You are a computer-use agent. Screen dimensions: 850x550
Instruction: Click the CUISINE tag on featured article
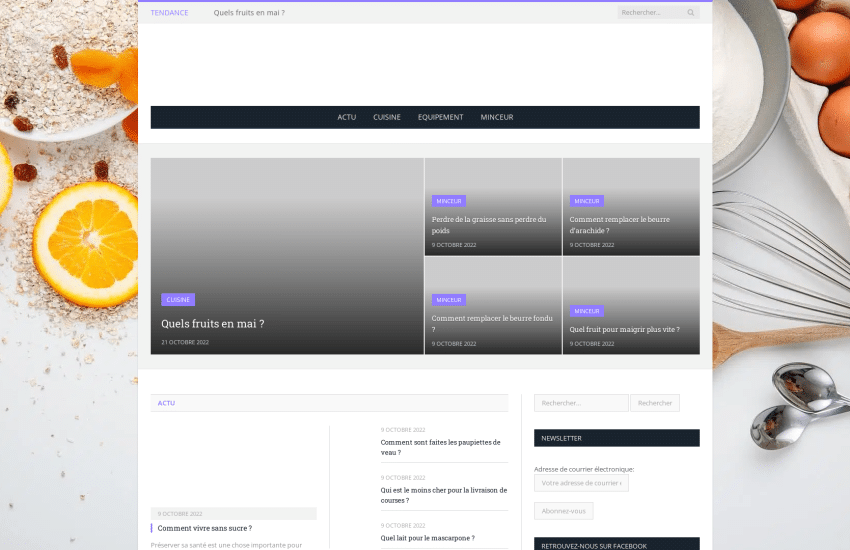[178, 299]
